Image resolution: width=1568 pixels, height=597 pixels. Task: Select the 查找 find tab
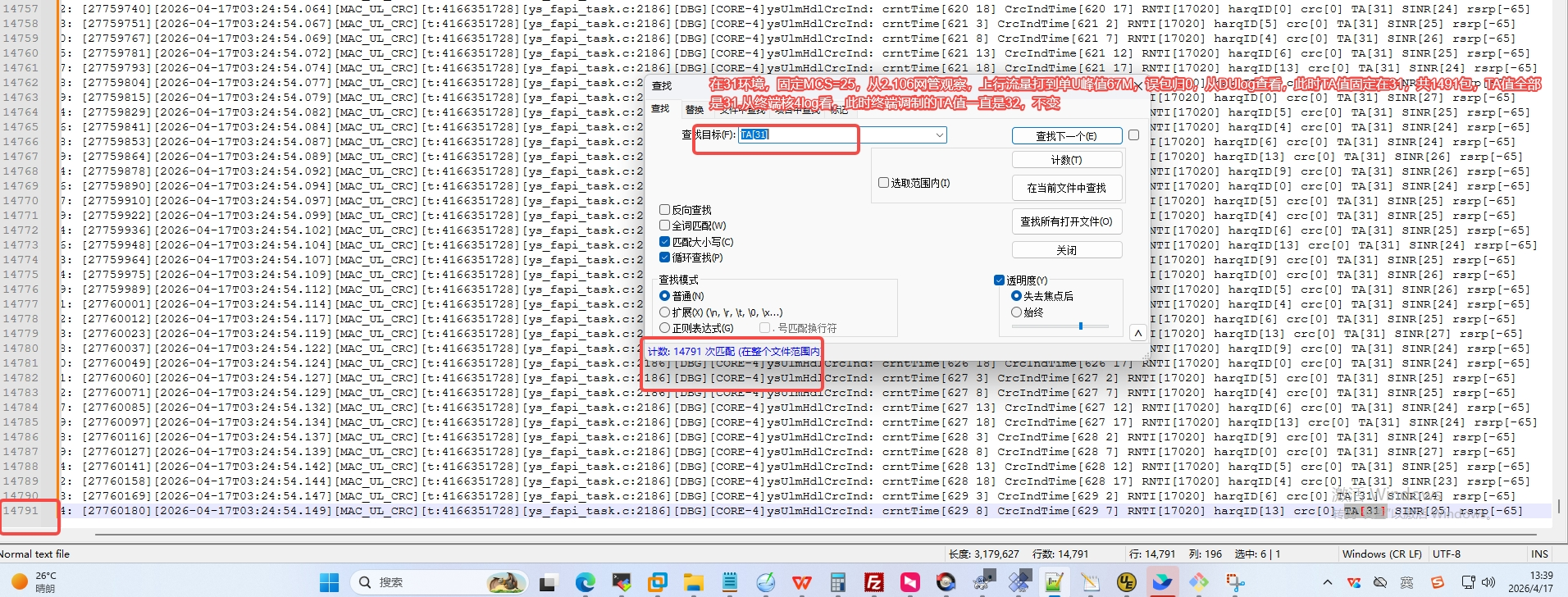point(660,109)
